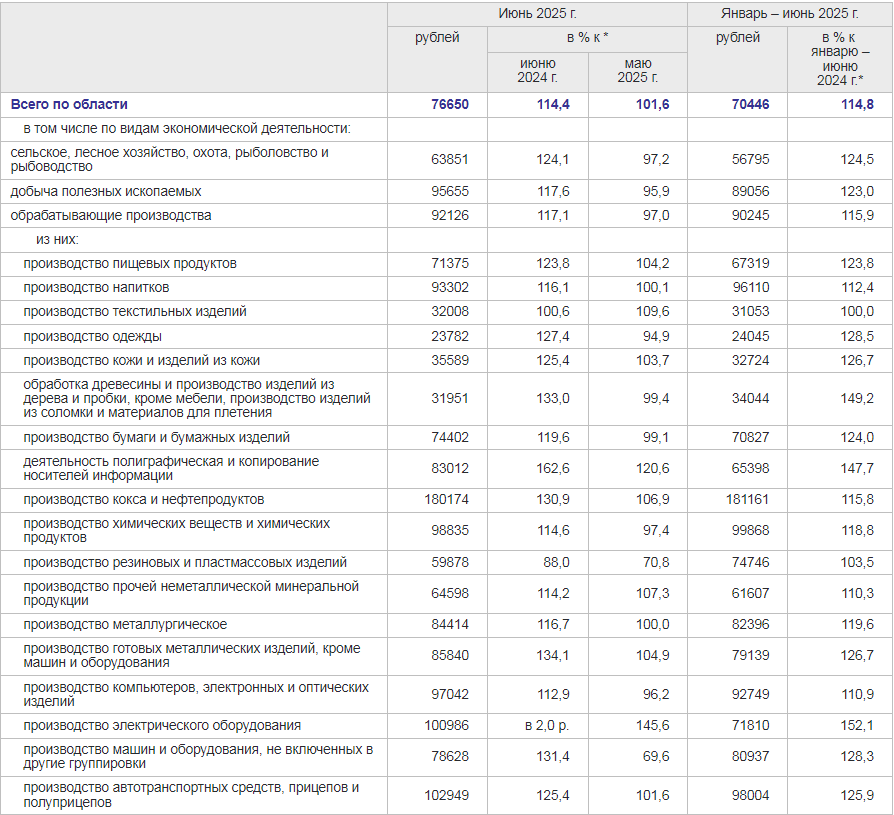This screenshot has height=815, width=894.
Task: Click the "июню 2024 г." subheader
Action: coord(537,70)
